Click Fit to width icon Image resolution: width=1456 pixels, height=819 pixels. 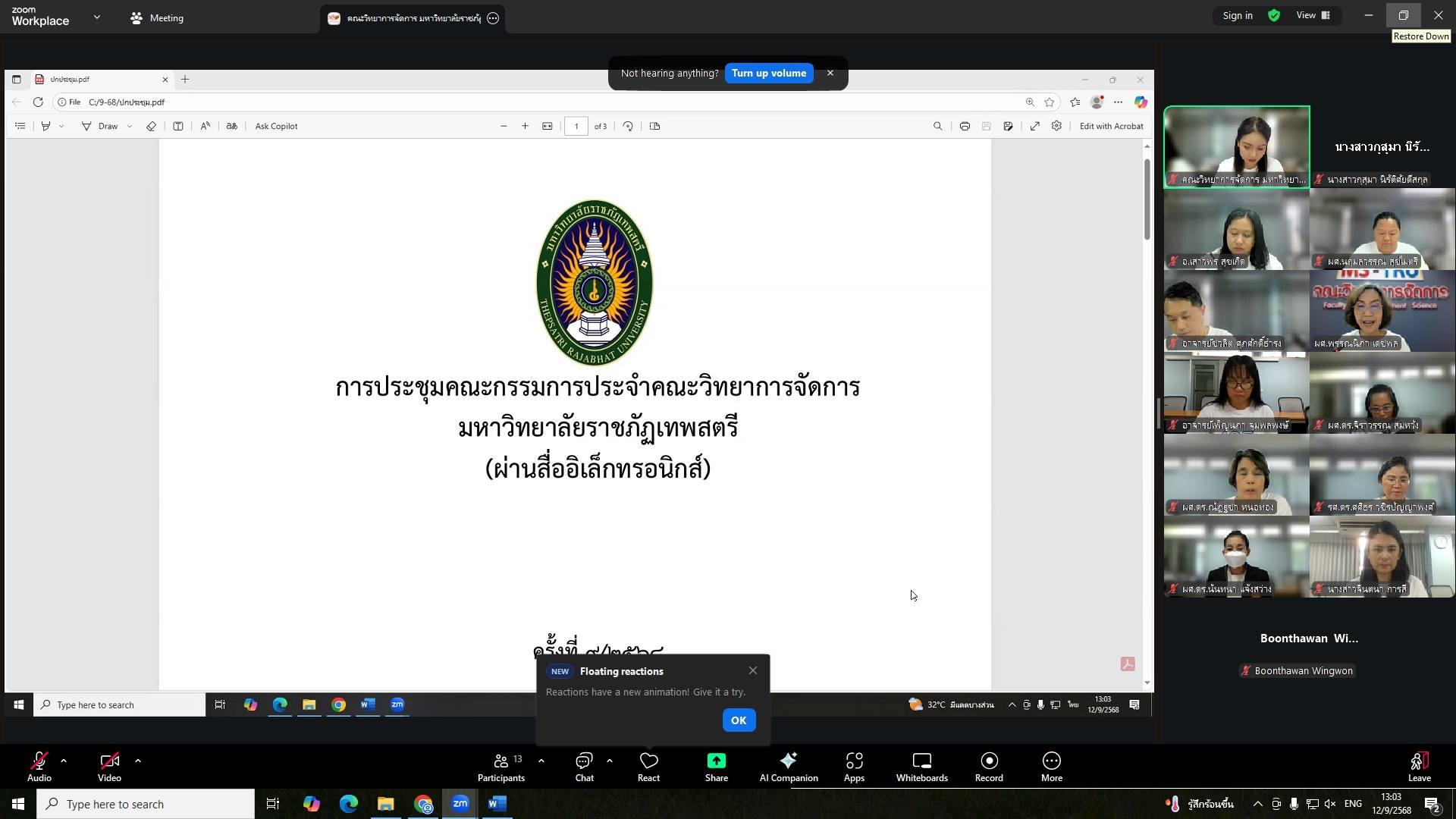tap(548, 127)
